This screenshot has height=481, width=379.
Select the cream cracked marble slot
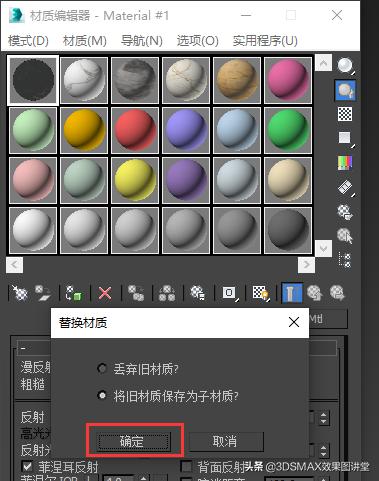[186, 80]
